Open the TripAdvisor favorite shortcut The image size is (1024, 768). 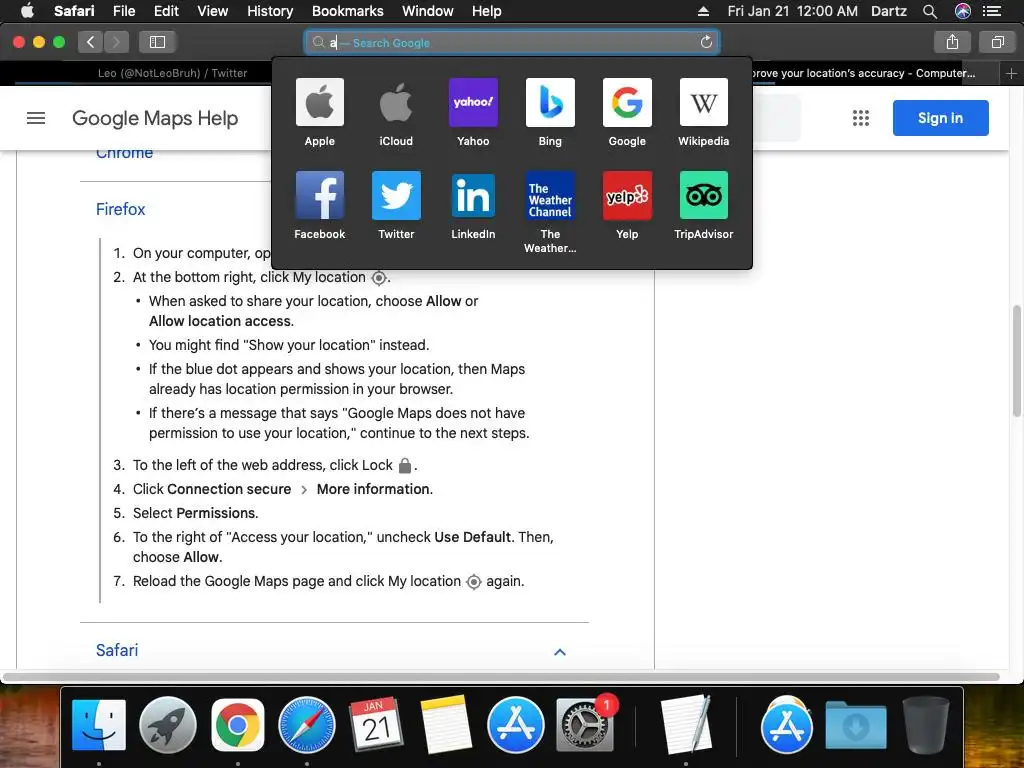click(x=703, y=206)
